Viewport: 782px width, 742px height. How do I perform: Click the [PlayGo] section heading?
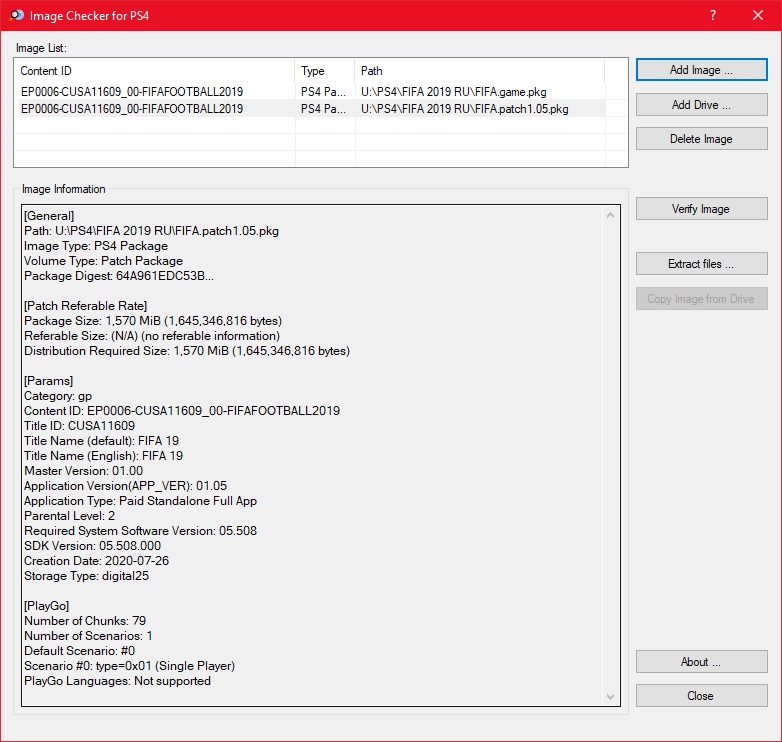point(46,606)
